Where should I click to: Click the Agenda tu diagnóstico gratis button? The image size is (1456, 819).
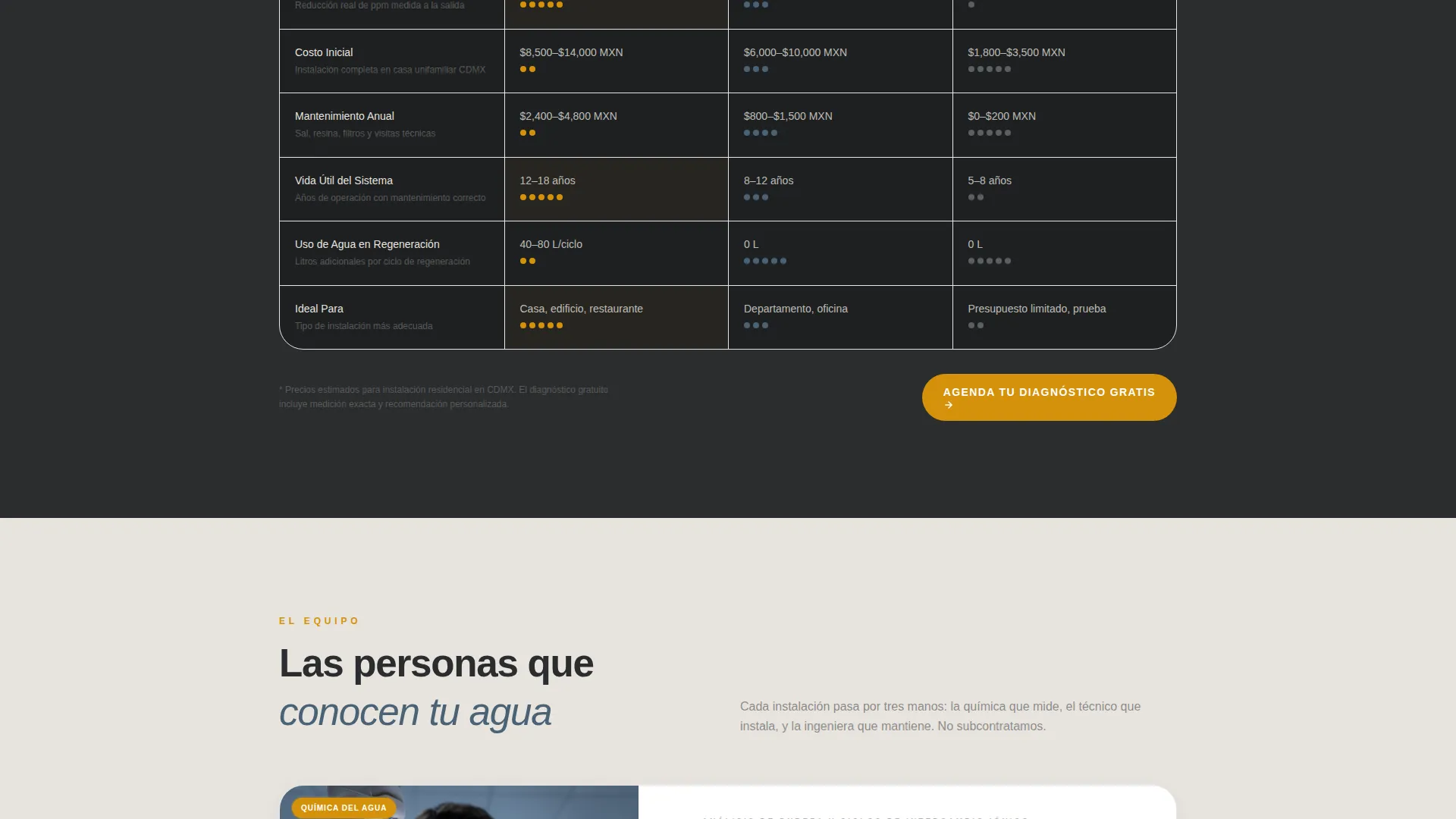pyautogui.click(x=1049, y=397)
